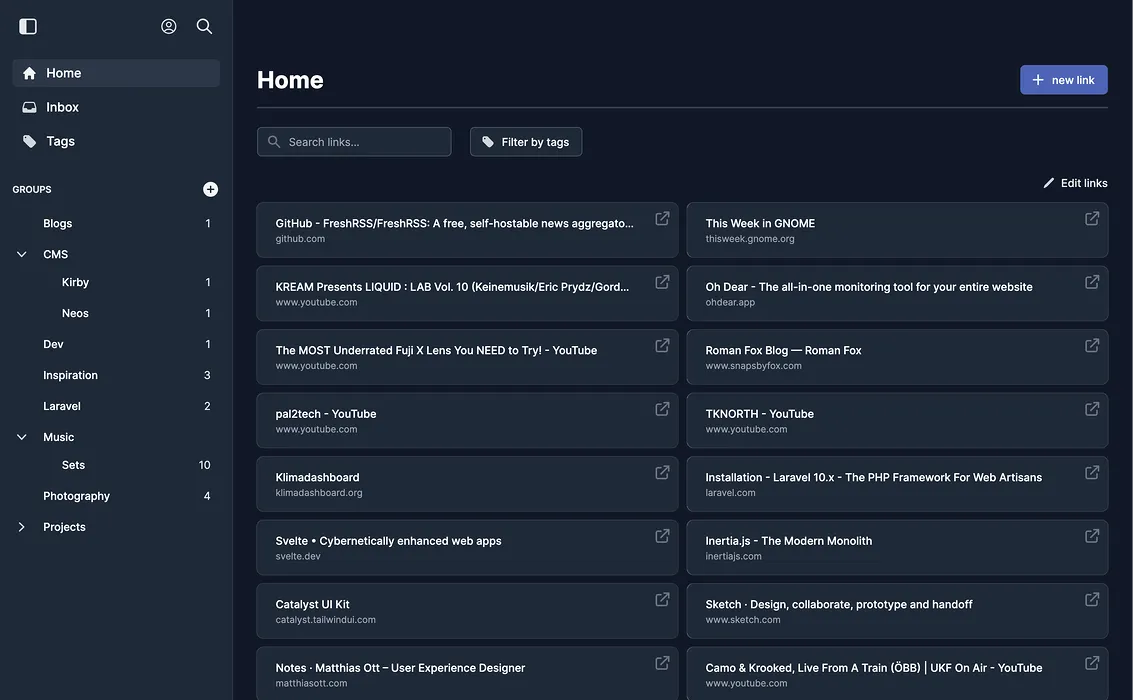The image size is (1133, 700).
Task: Open the MOST Underrated Fuji Lens card
Action: pyautogui.click(x=468, y=358)
